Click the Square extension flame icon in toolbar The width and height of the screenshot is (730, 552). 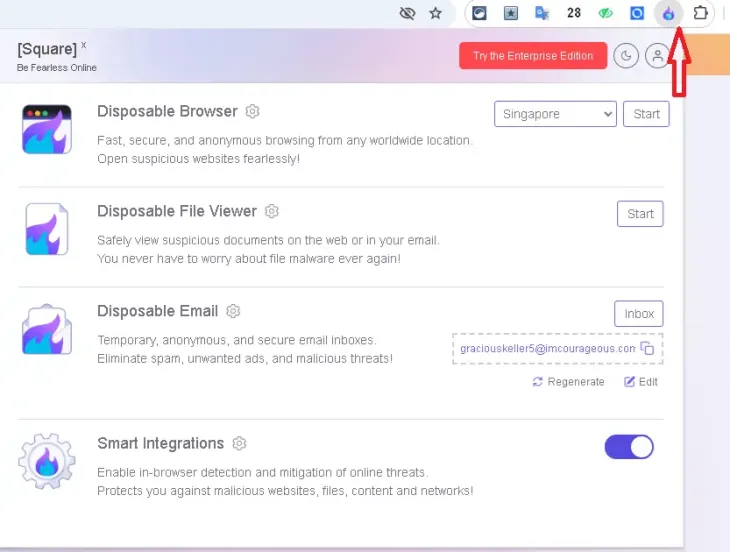click(x=668, y=14)
